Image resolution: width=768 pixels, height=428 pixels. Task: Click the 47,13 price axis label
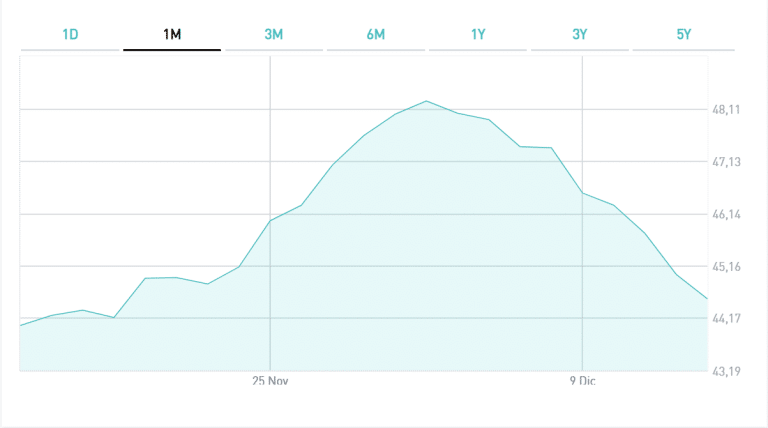coord(726,162)
